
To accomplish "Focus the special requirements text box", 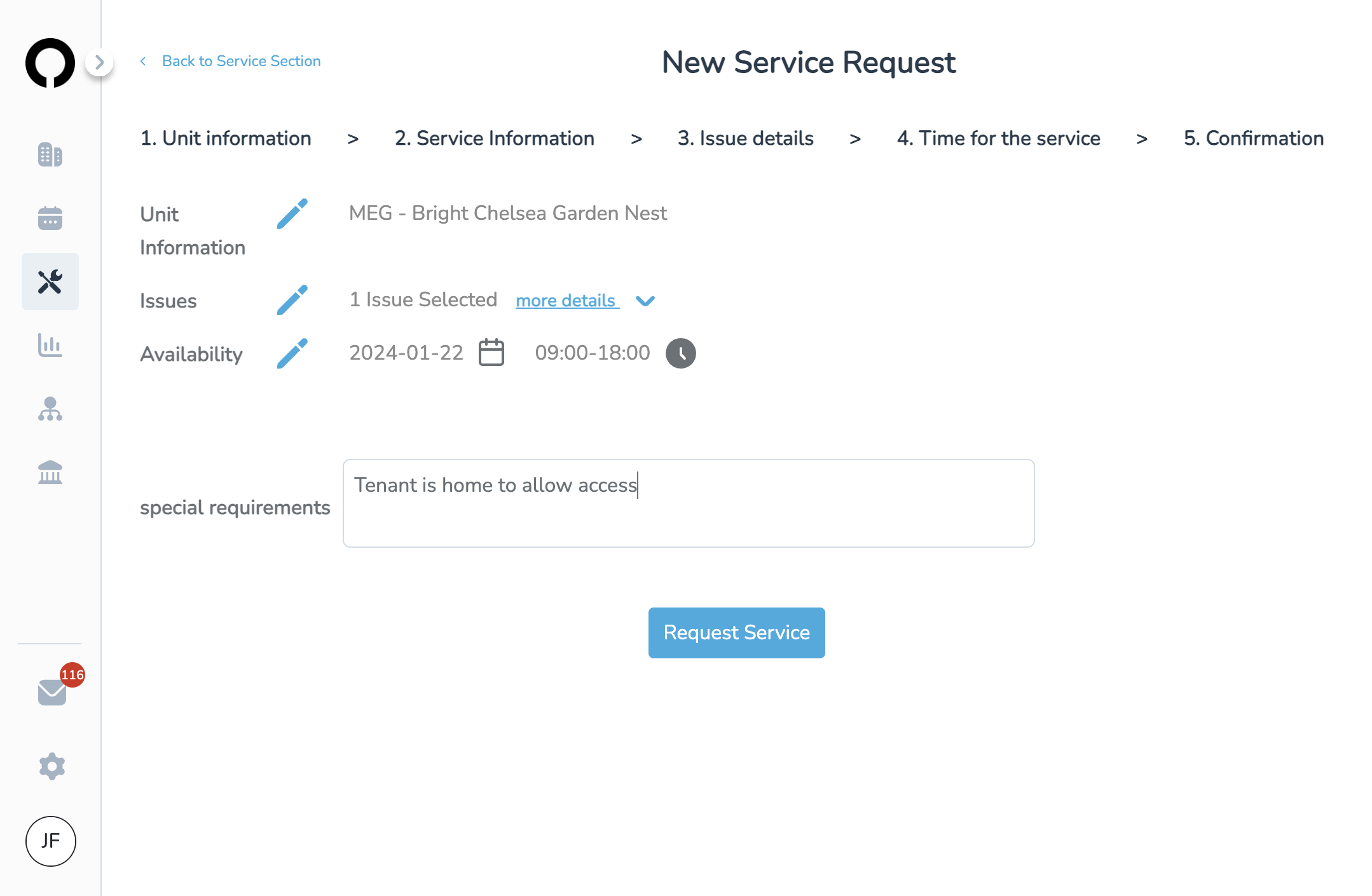I will pos(689,503).
